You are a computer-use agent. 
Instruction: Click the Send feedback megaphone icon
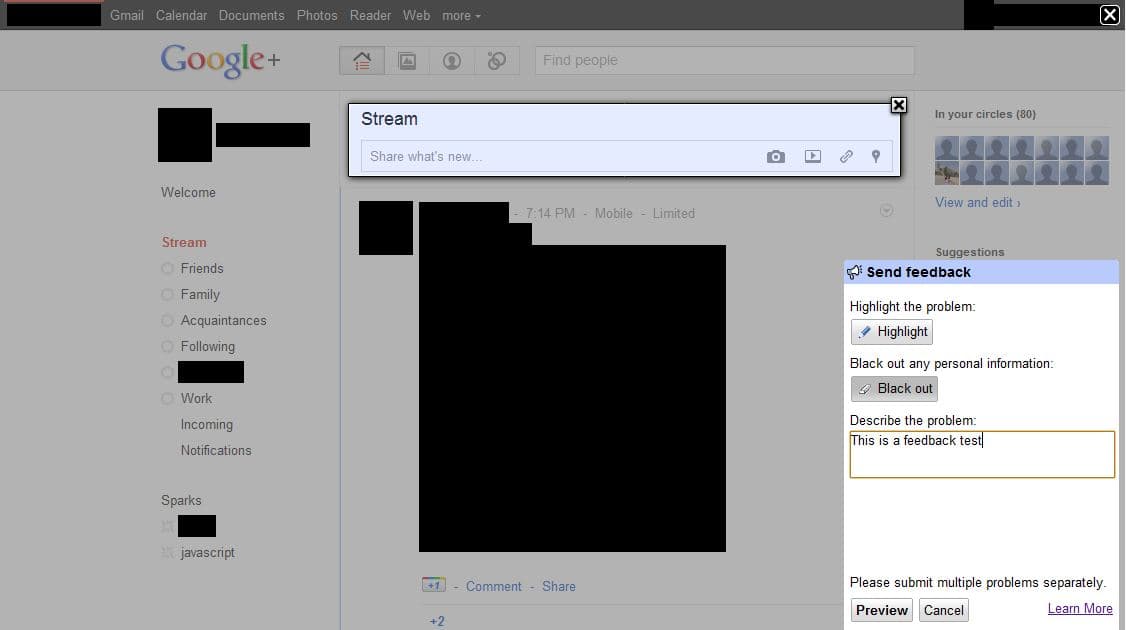854,272
